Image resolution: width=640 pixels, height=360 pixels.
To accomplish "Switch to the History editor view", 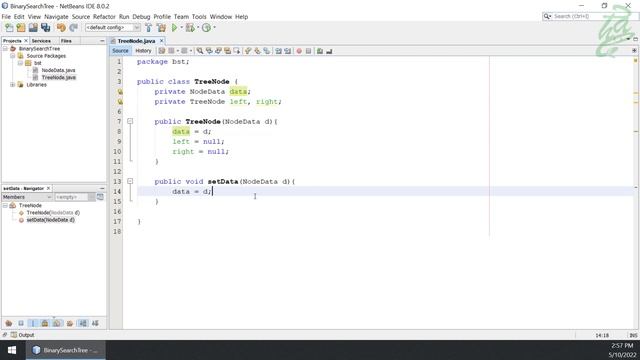I will [x=143, y=51].
